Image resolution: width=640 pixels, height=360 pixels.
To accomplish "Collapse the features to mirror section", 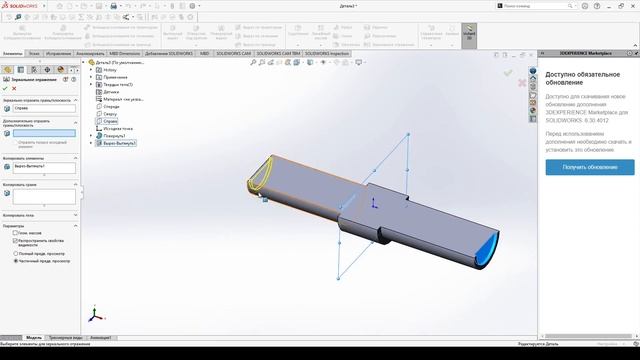I will (76, 158).
